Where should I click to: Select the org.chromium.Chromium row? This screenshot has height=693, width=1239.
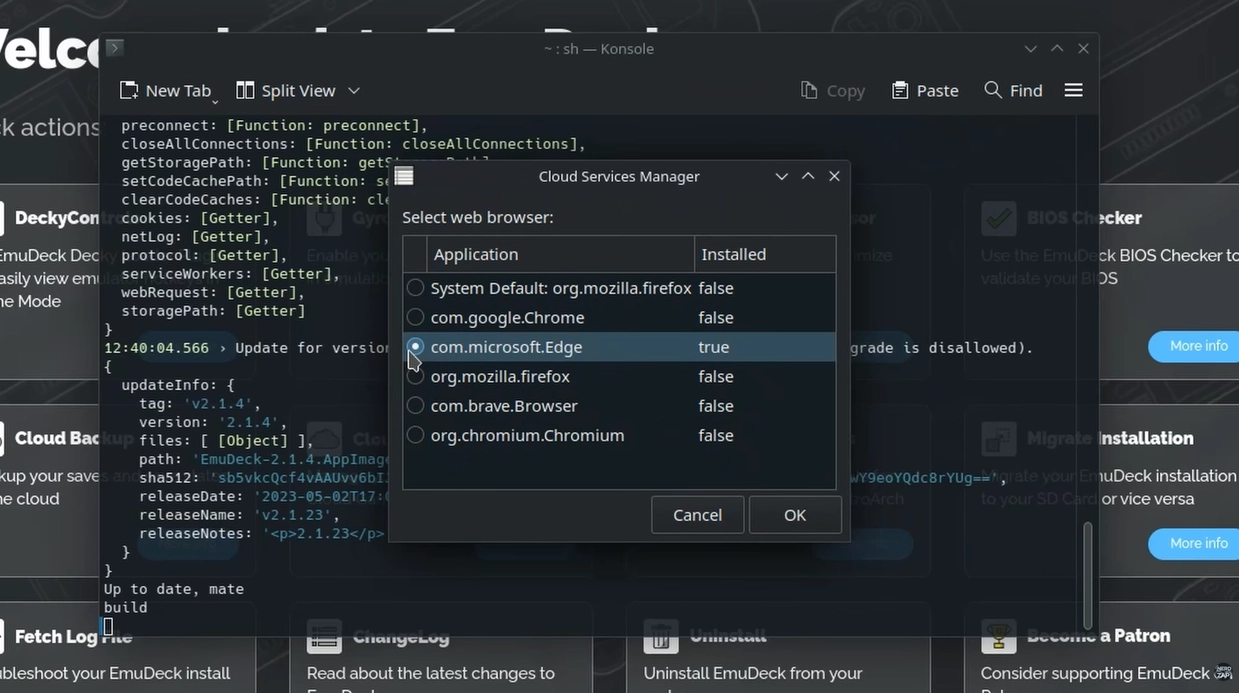[527, 436]
